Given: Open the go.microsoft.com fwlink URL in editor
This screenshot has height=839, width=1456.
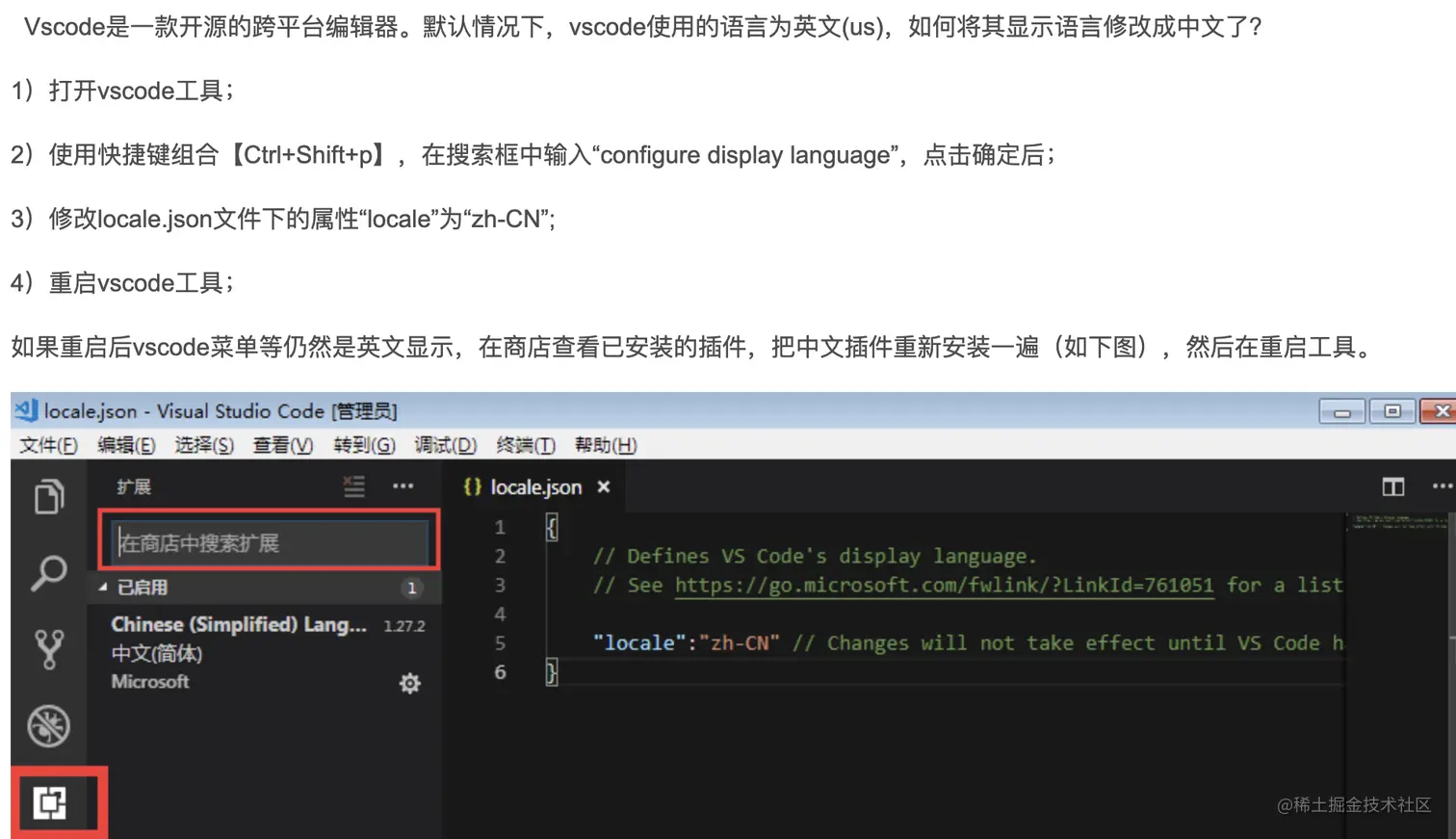Looking at the screenshot, I should click(944, 585).
